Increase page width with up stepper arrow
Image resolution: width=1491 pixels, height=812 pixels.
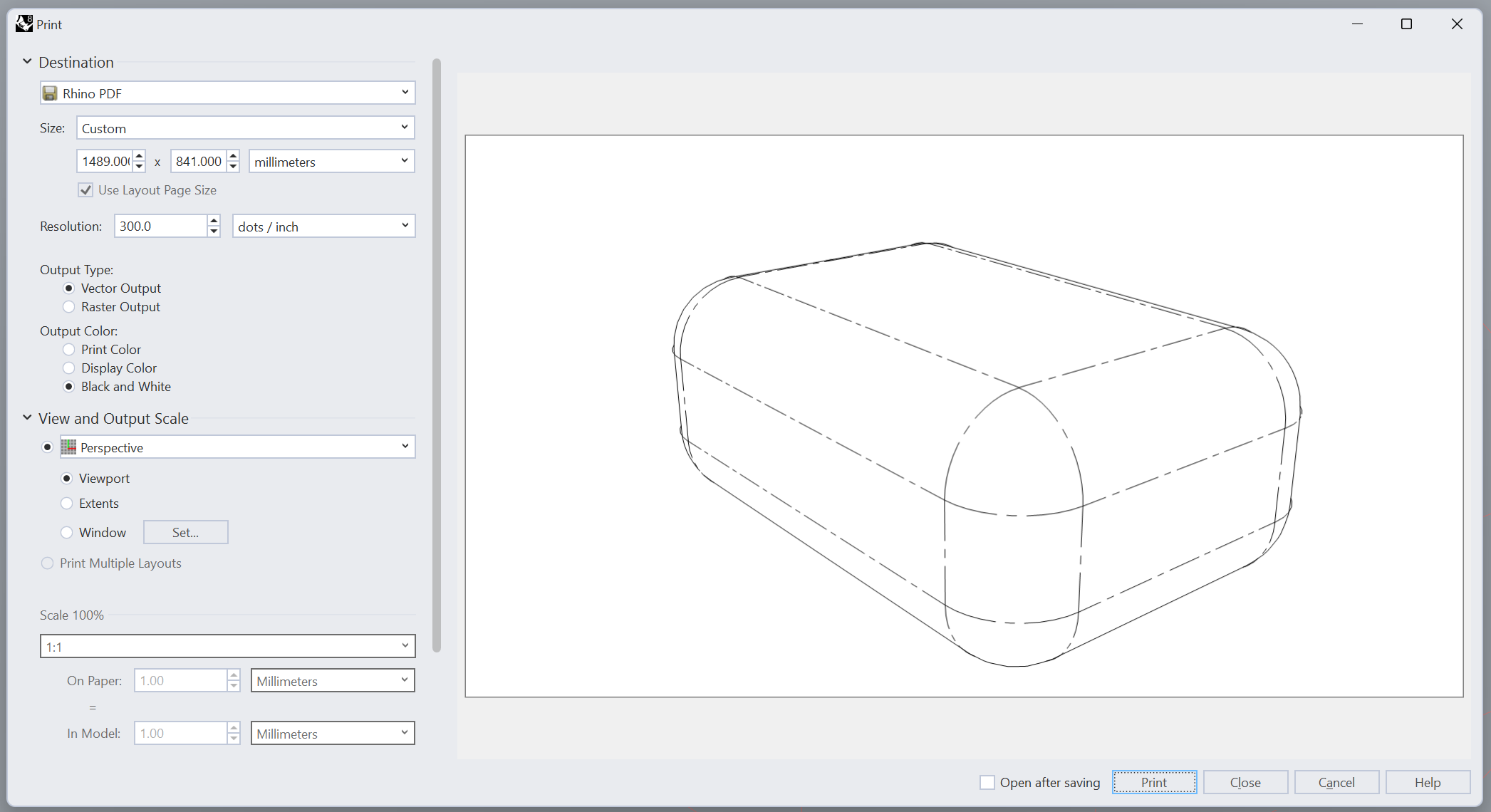tap(140, 156)
